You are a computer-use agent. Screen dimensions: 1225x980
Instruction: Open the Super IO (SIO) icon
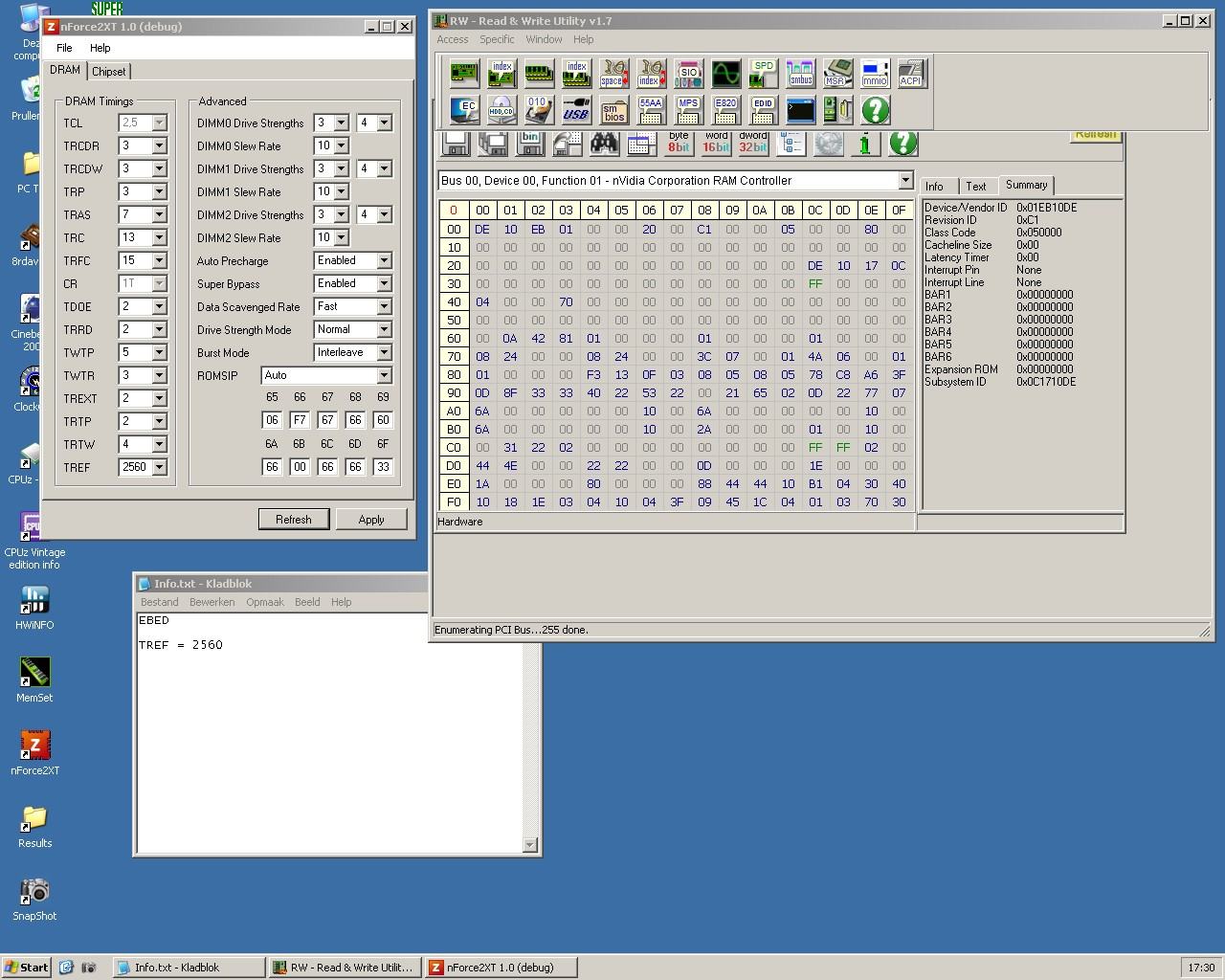tap(688, 74)
